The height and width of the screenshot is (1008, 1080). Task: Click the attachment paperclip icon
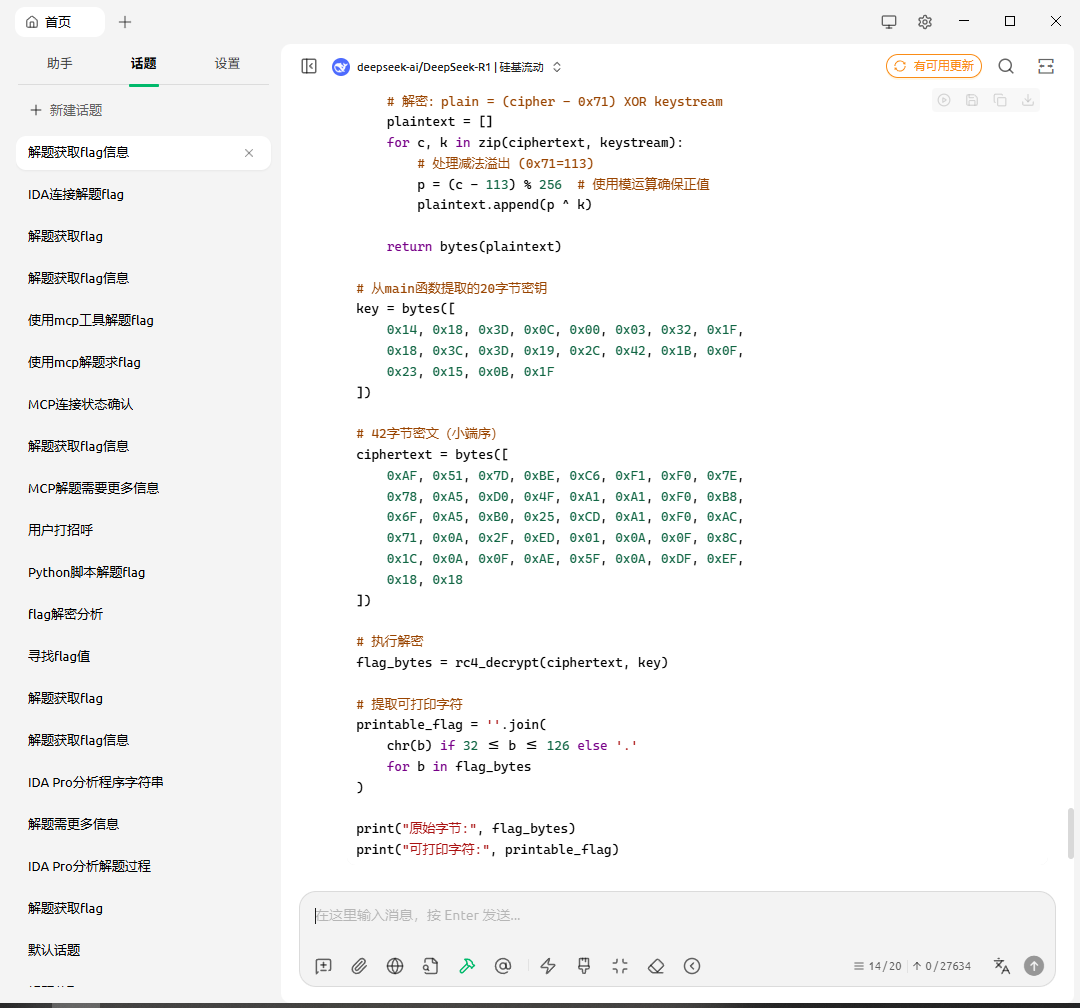point(359,966)
